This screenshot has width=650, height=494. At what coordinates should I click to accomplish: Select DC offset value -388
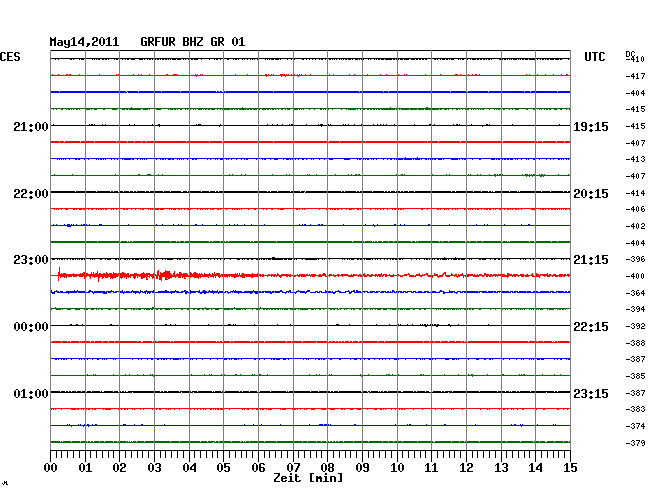pyautogui.click(x=635, y=343)
